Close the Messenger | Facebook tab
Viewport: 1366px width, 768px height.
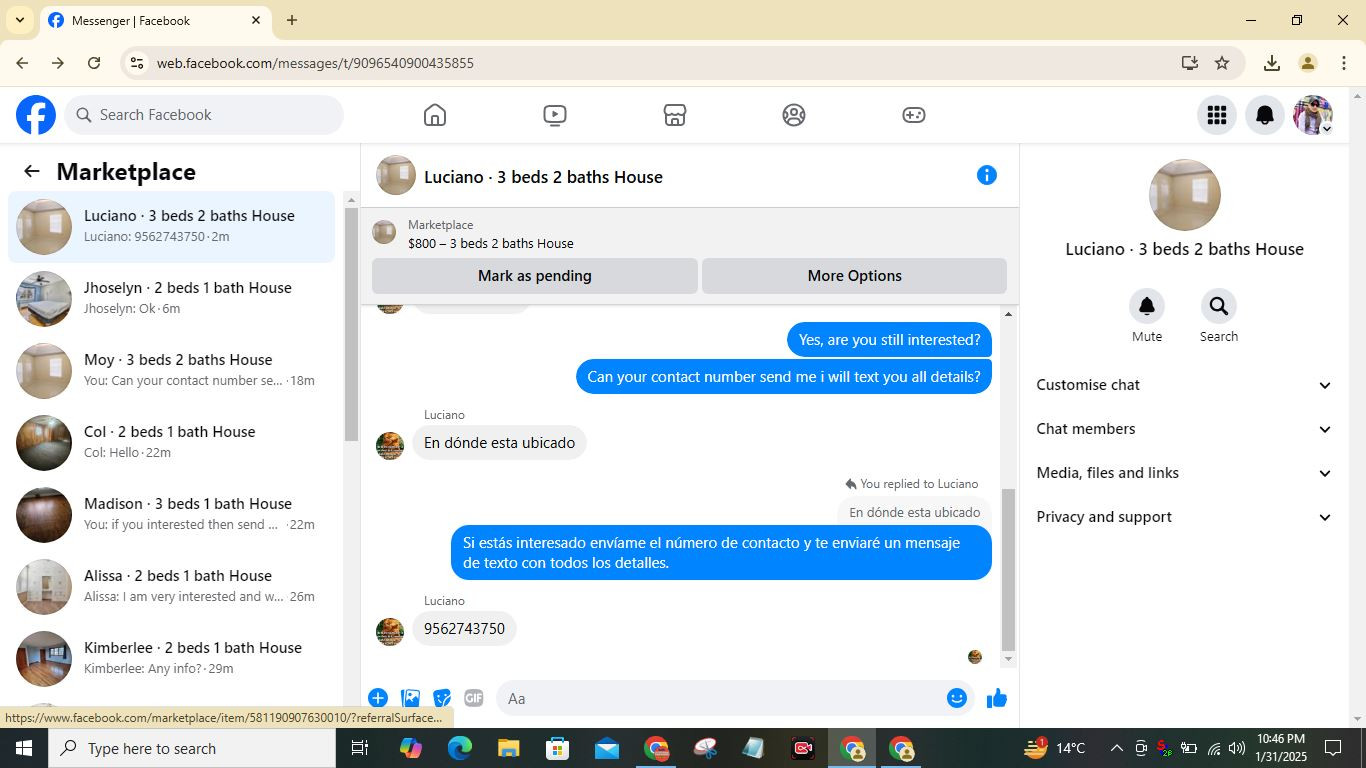[x=256, y=20]
